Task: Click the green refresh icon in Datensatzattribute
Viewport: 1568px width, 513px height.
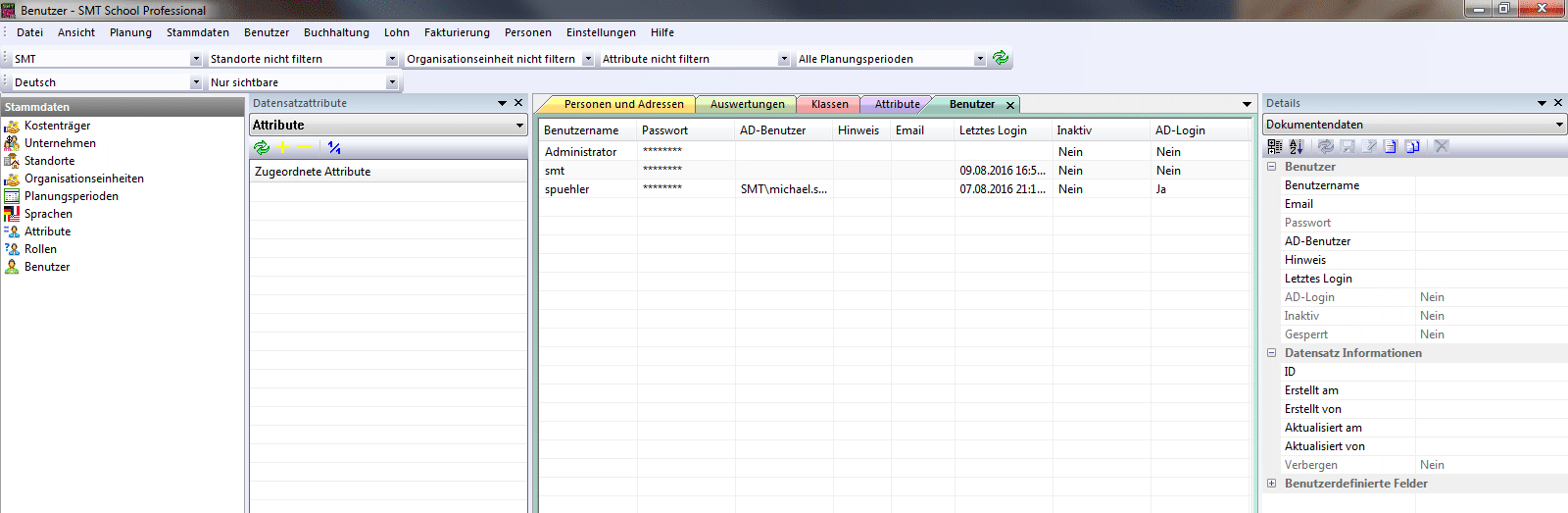Action: (262, 147)
